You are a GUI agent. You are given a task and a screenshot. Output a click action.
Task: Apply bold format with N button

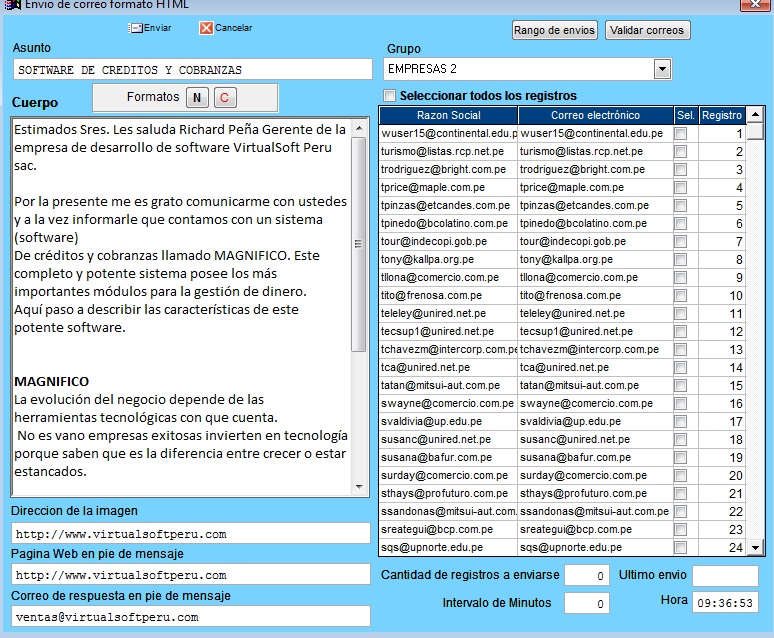click(197, 98)
